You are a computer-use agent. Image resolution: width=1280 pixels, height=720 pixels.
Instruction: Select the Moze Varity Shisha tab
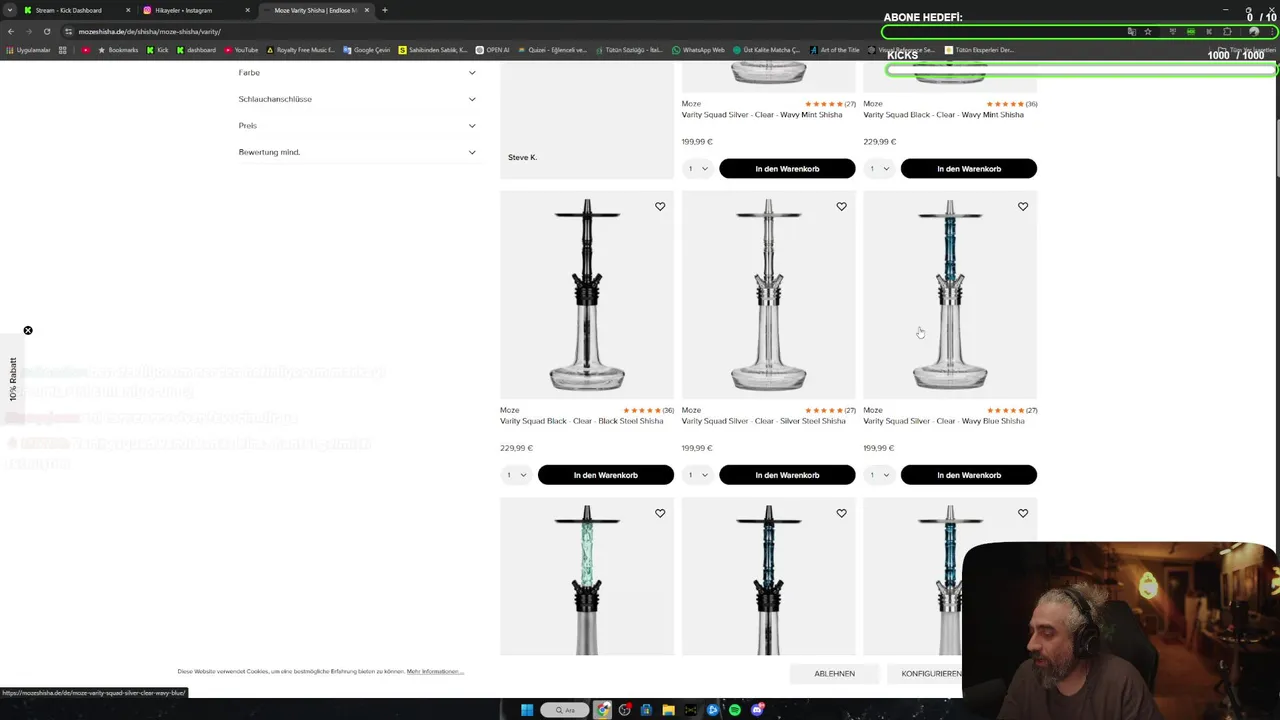click(315, 10)
